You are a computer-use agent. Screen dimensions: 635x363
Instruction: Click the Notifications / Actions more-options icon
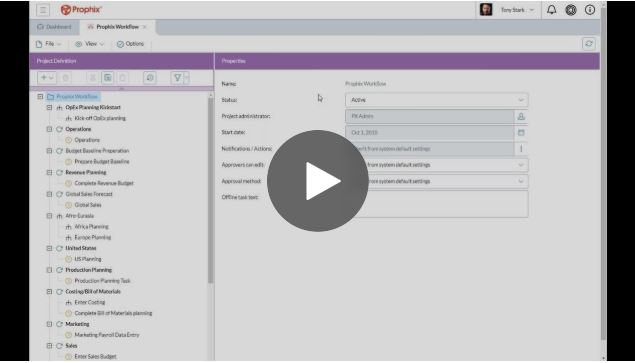coord(521,149)
